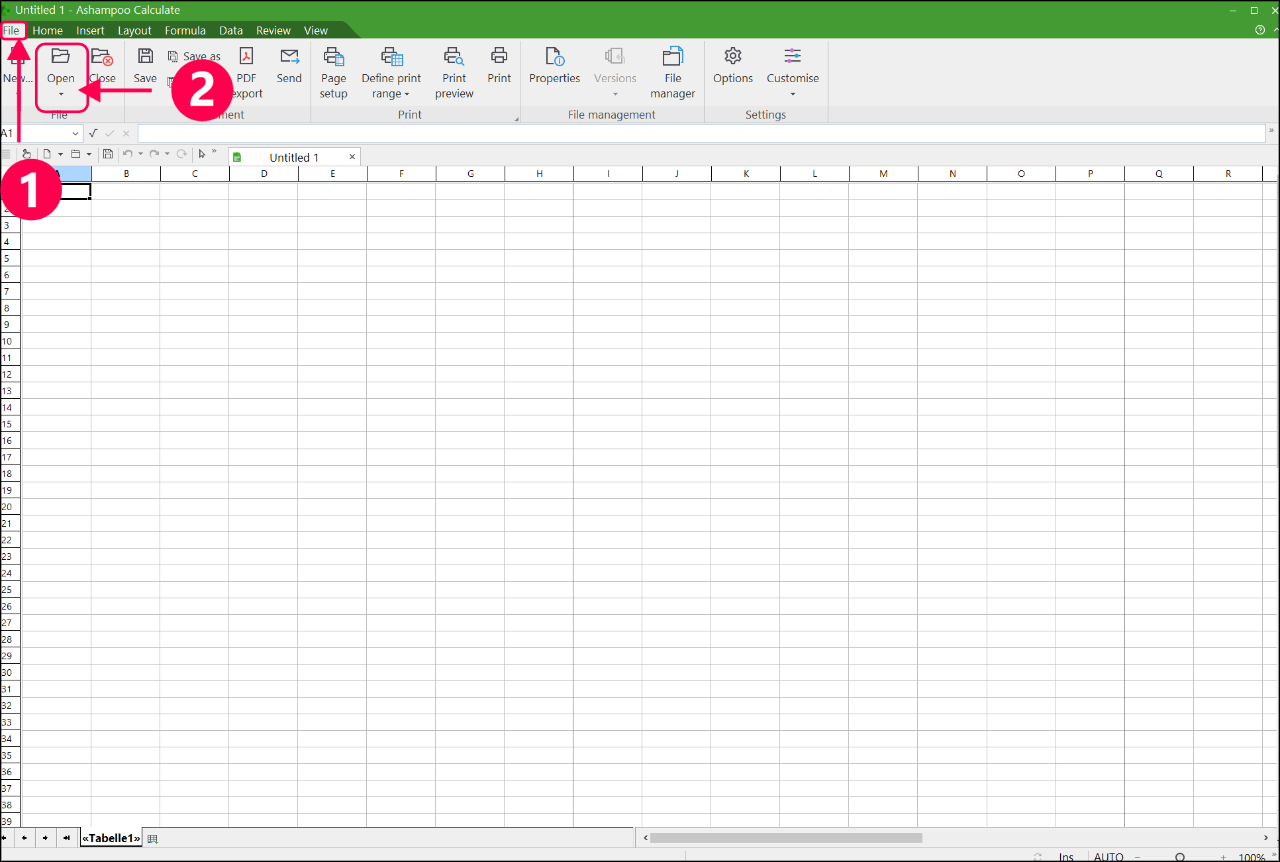Viewport: 1280px width, 862px height.
Task: Click the PDF export icon
Action: click(x=246, y=57)
